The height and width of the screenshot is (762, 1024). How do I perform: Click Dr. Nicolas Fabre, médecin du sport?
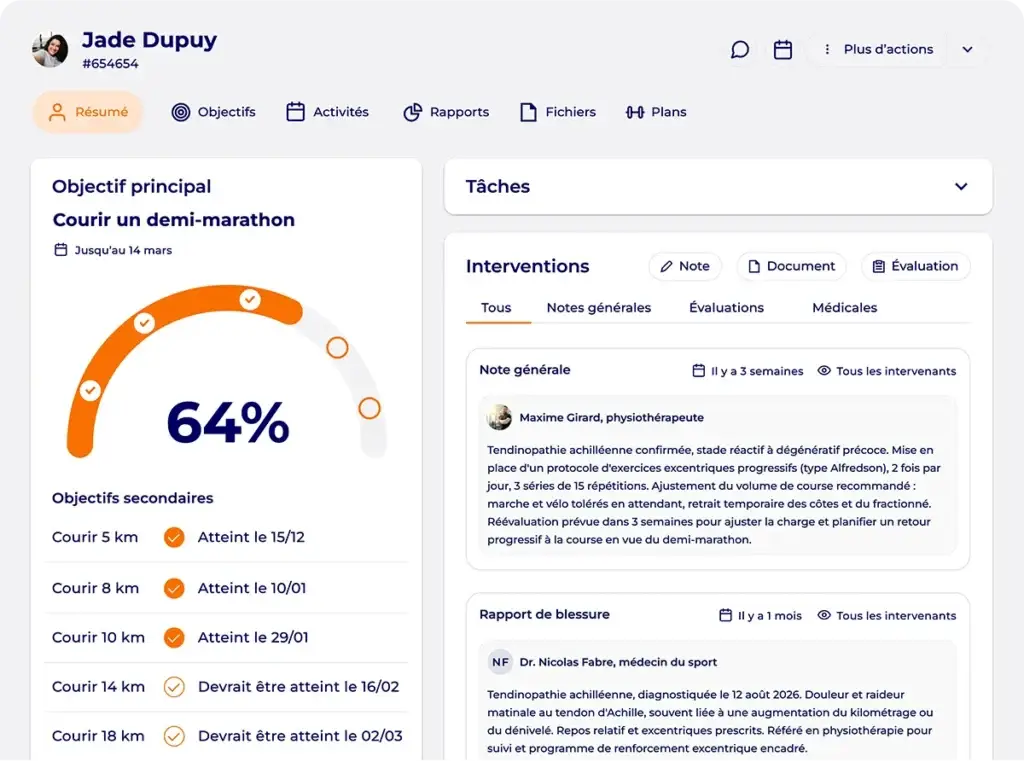point(618,662)
